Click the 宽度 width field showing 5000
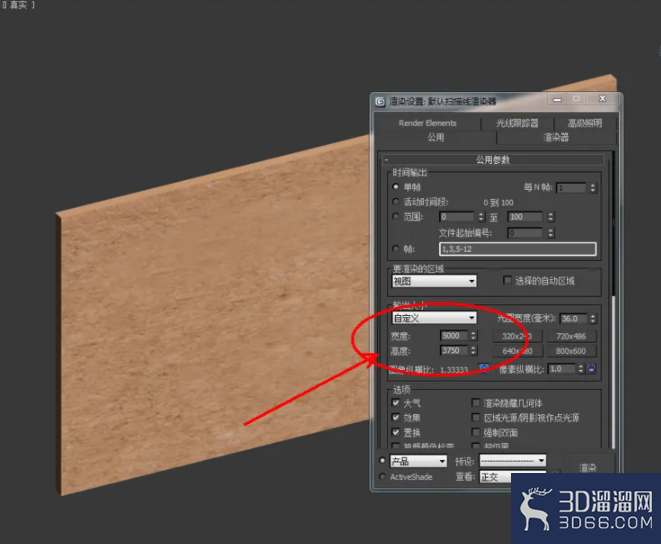 coord(454,336)
